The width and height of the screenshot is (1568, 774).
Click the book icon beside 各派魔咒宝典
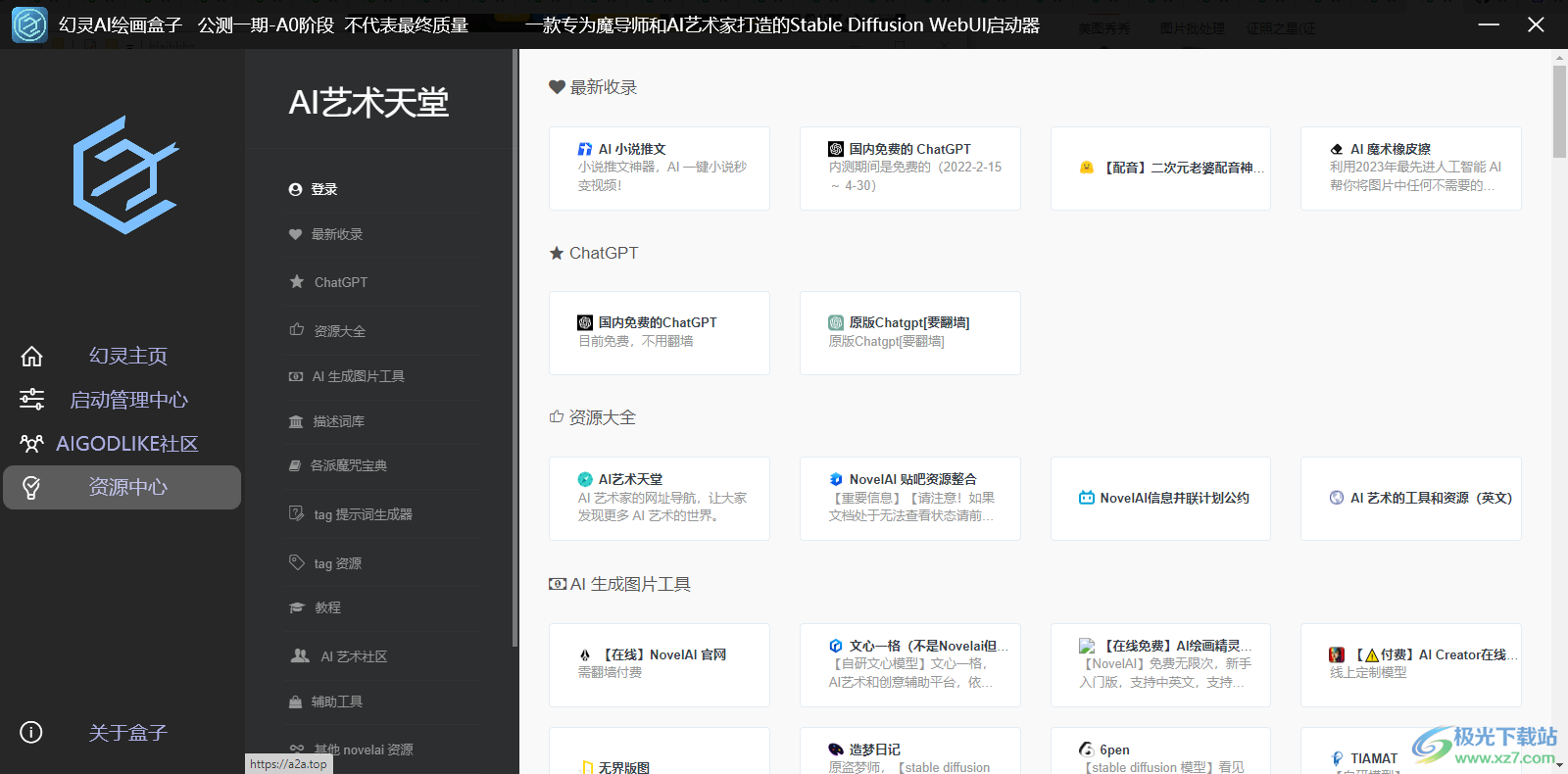pos(295,465)
